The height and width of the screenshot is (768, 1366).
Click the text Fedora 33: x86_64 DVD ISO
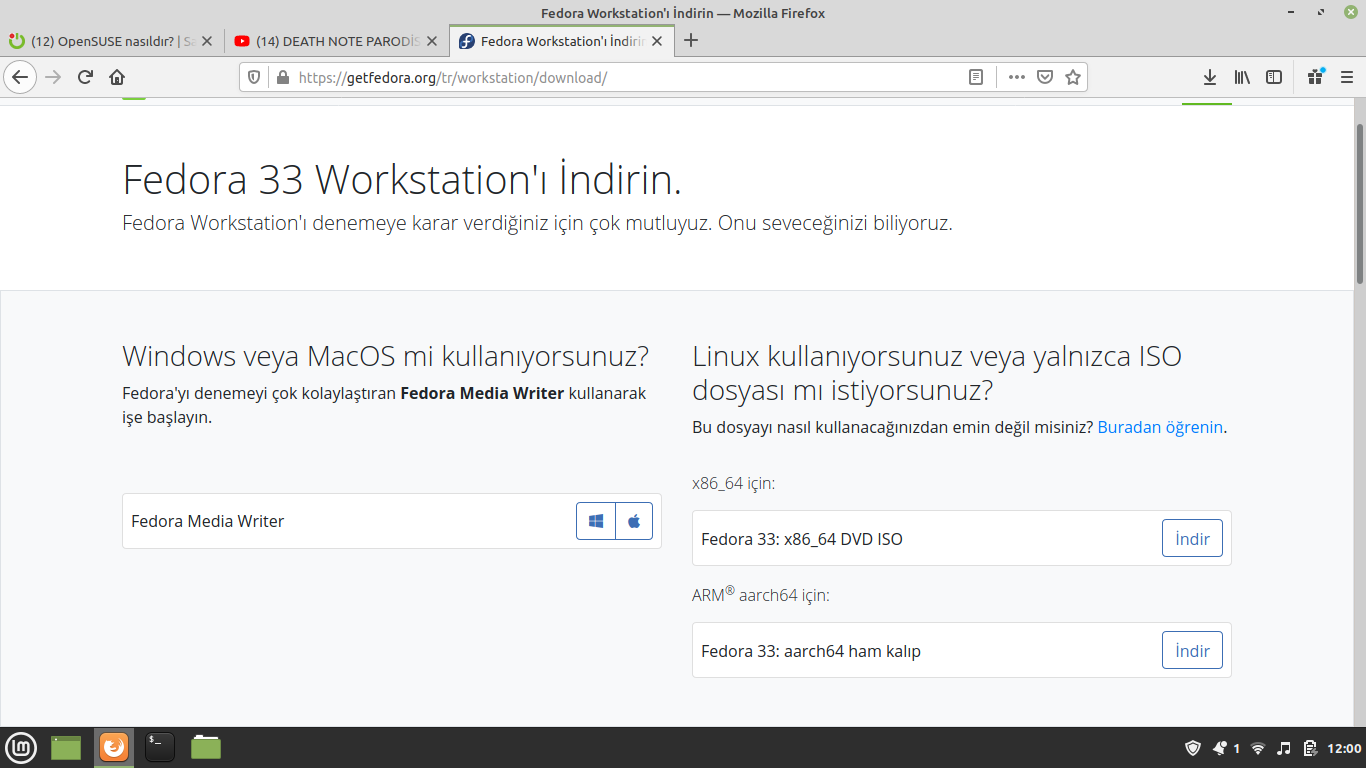[802, 539]
